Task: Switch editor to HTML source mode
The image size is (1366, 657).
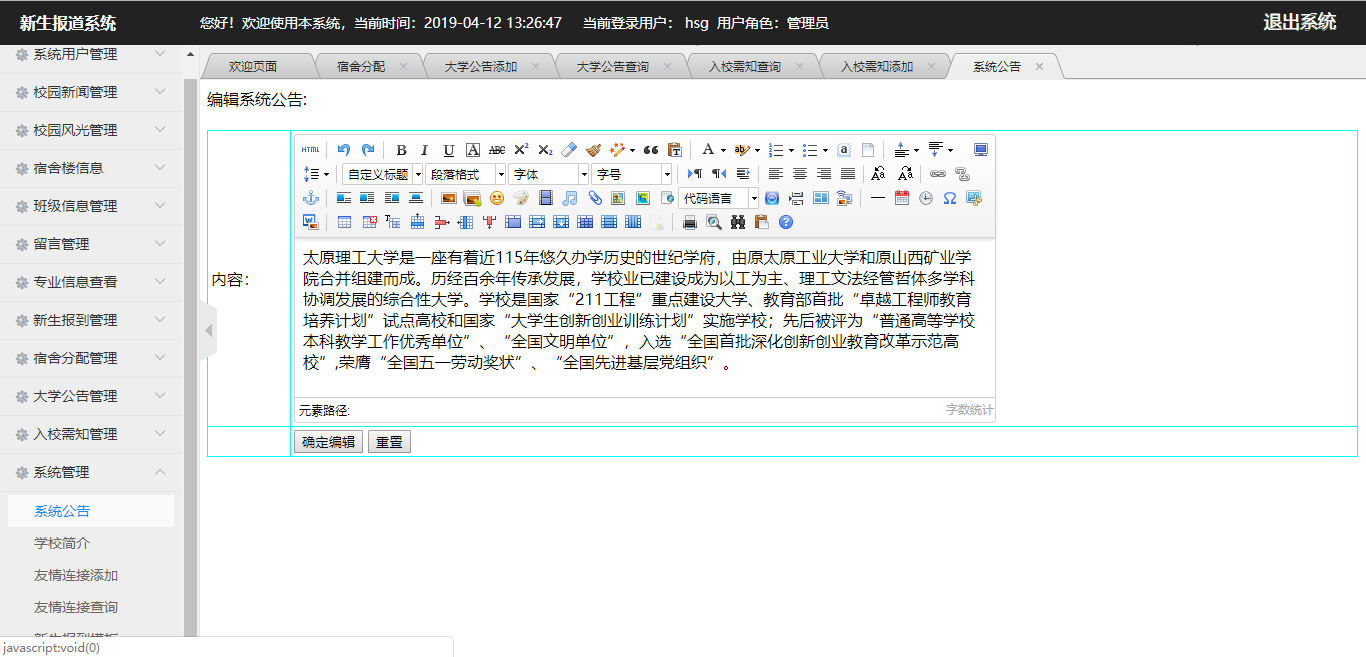Action: pyautogui.click(x=311, y=150)
